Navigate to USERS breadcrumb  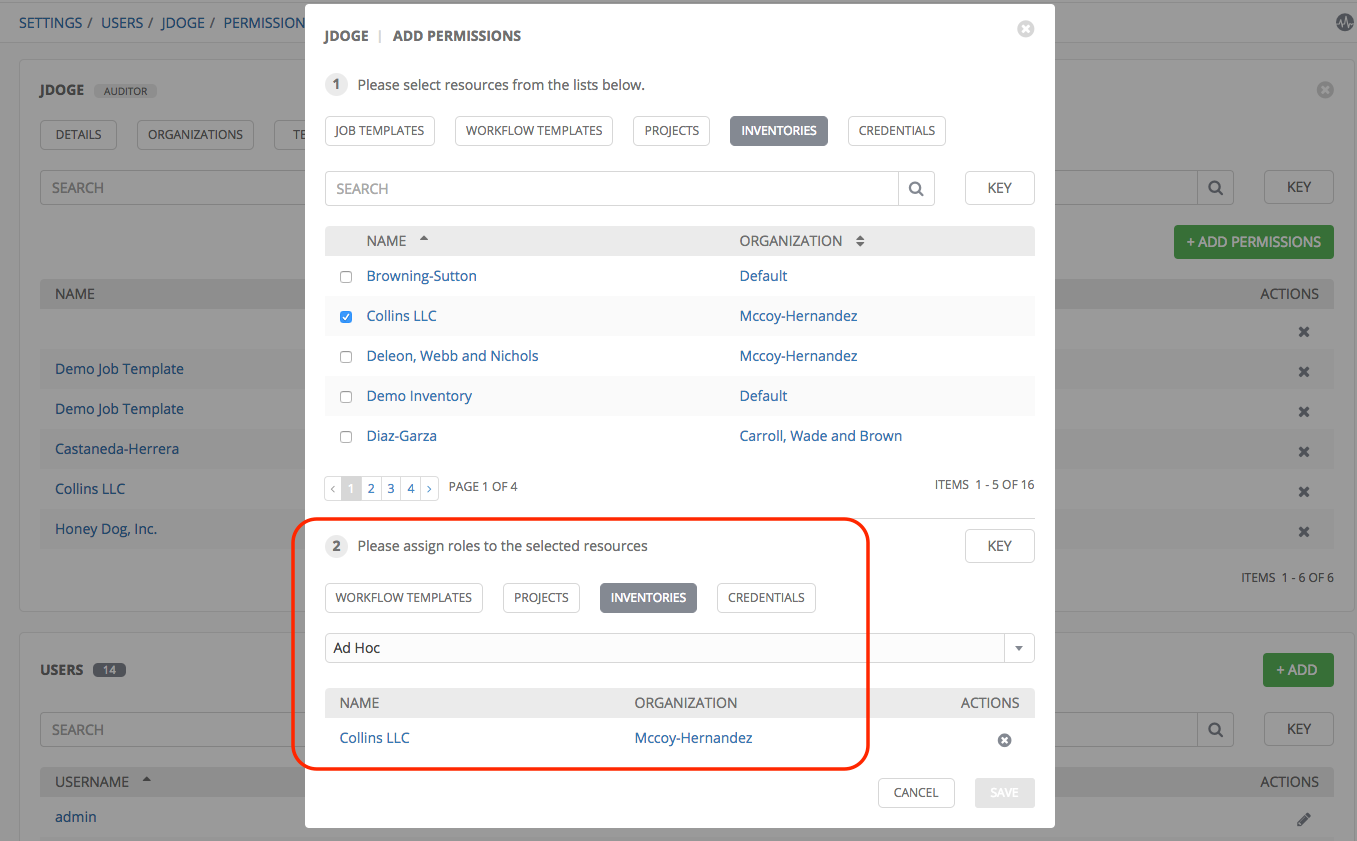click(122, 22)
